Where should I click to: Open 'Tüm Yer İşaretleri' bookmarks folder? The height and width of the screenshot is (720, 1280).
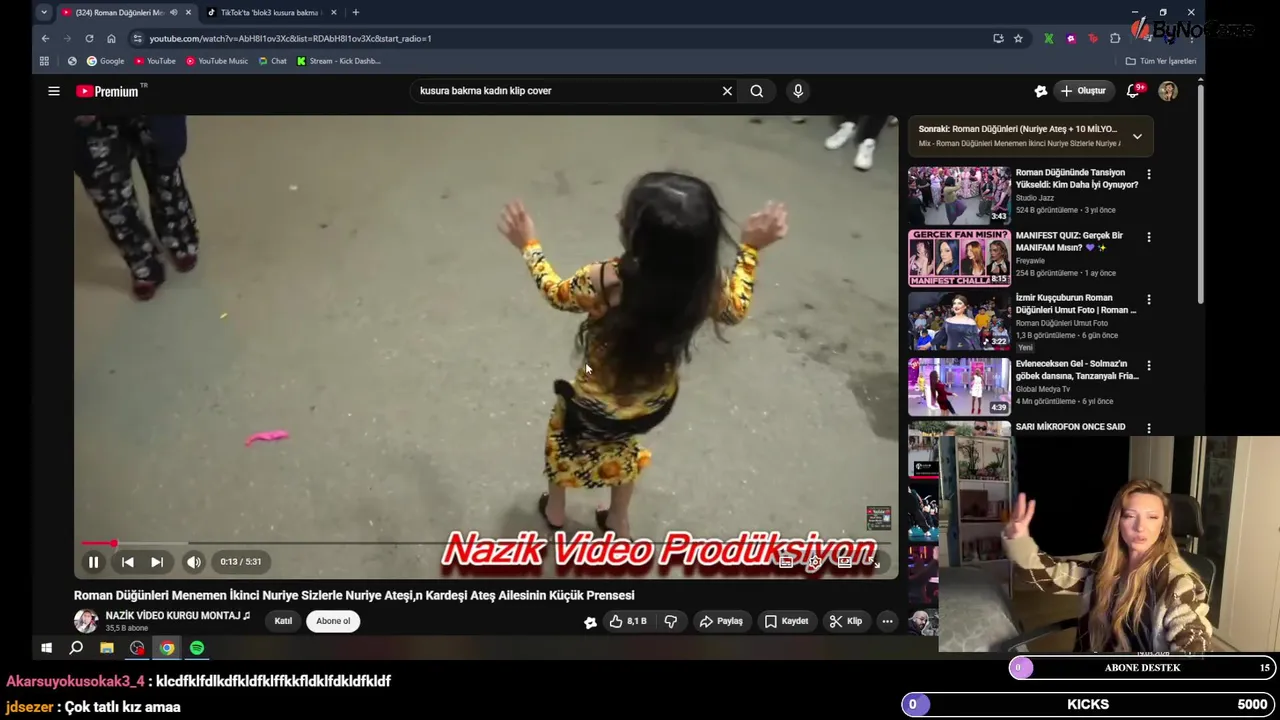click(1161, 61)
